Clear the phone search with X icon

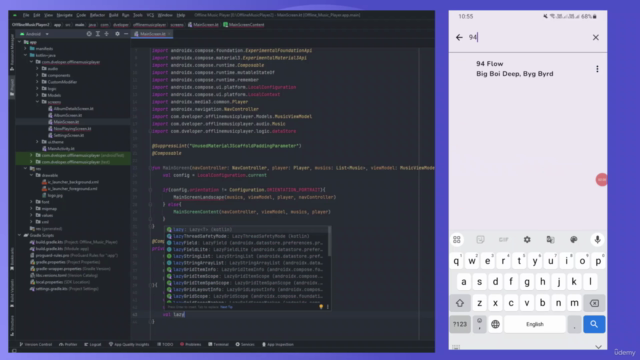tap(596, 38)
